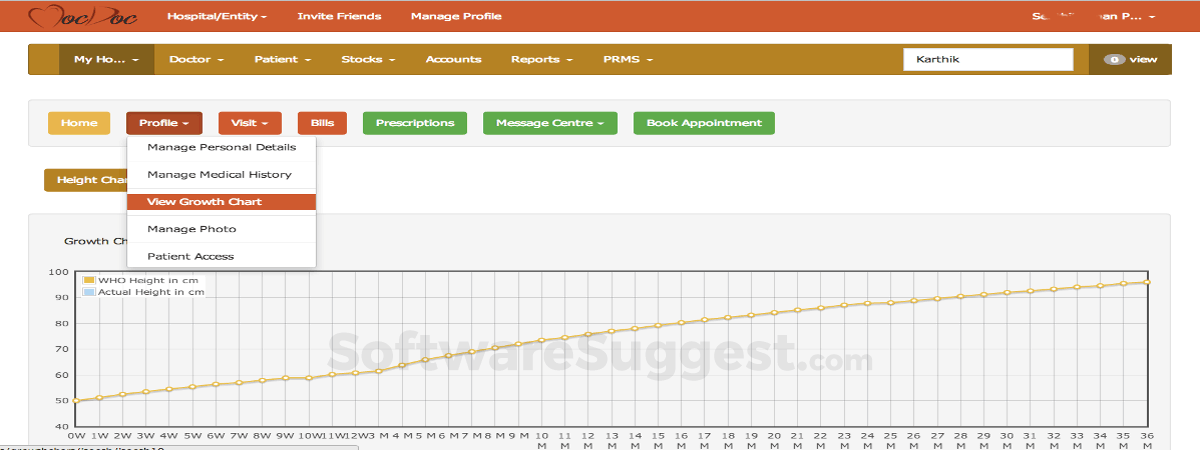
Task: Open the Invite Friends link
Action: (340, 17)
